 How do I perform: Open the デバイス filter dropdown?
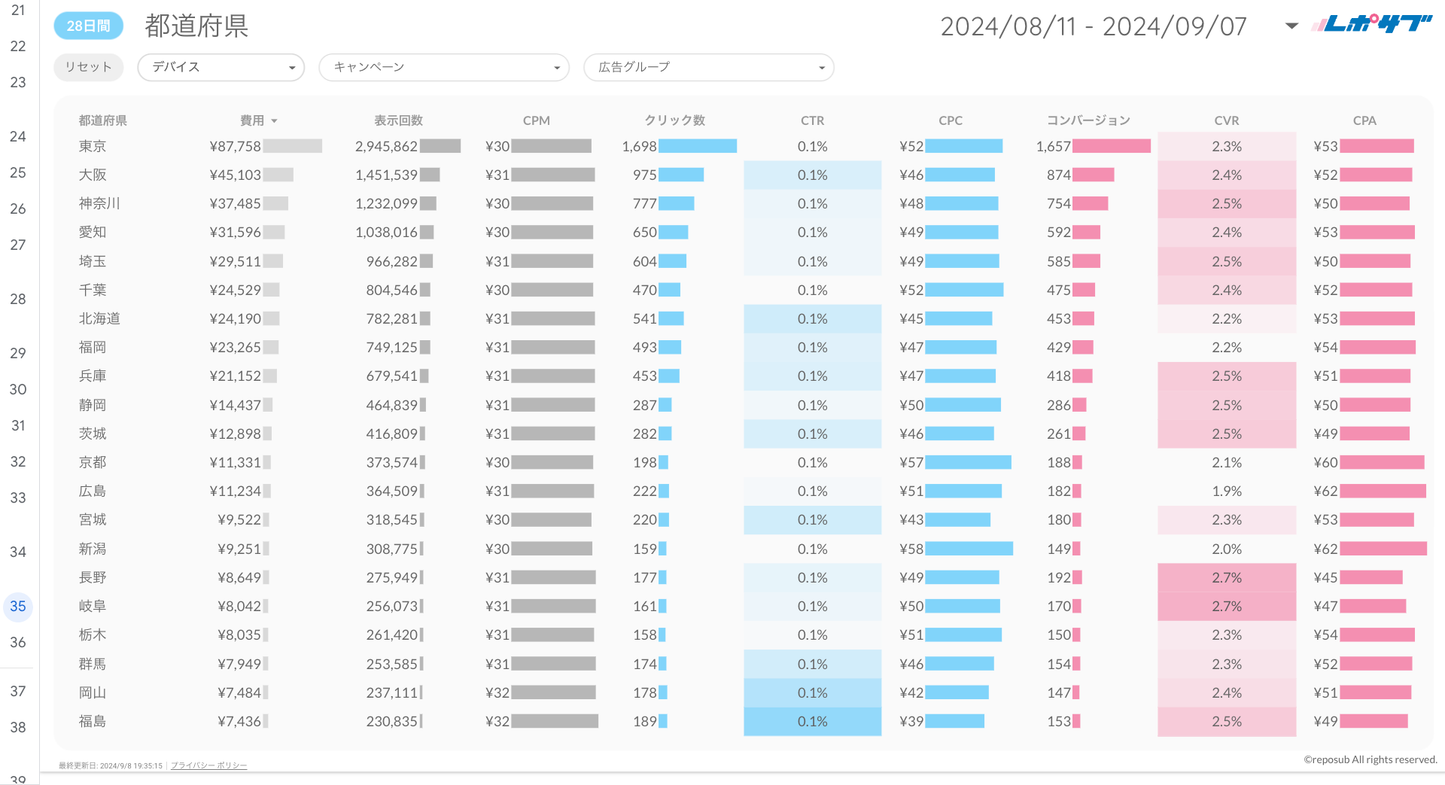pyautogui.click(x=221, y=67)
